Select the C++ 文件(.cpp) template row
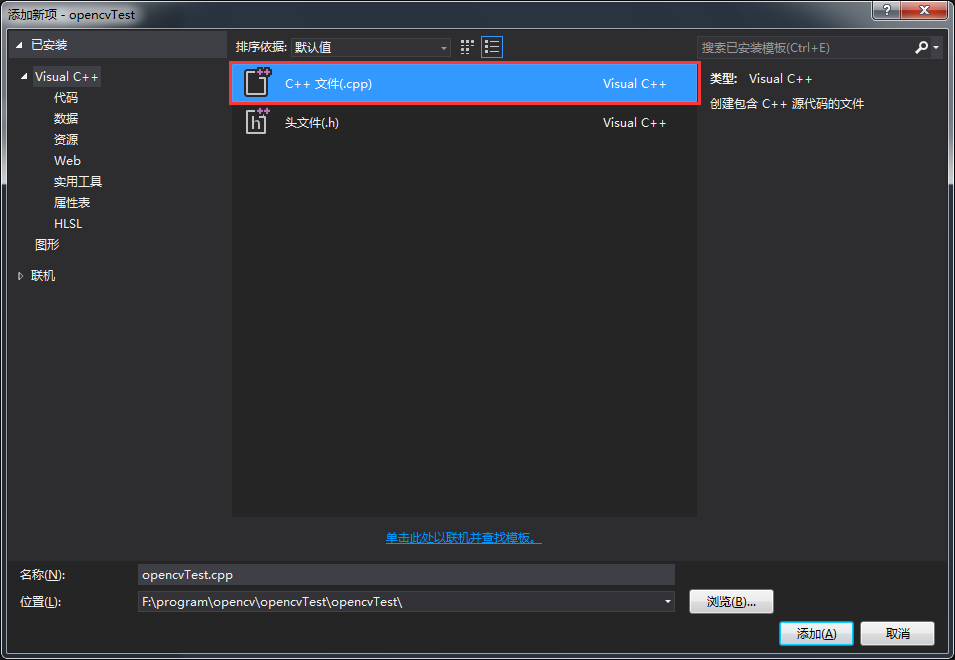955x660 pixels. click(x=465, y=83)
